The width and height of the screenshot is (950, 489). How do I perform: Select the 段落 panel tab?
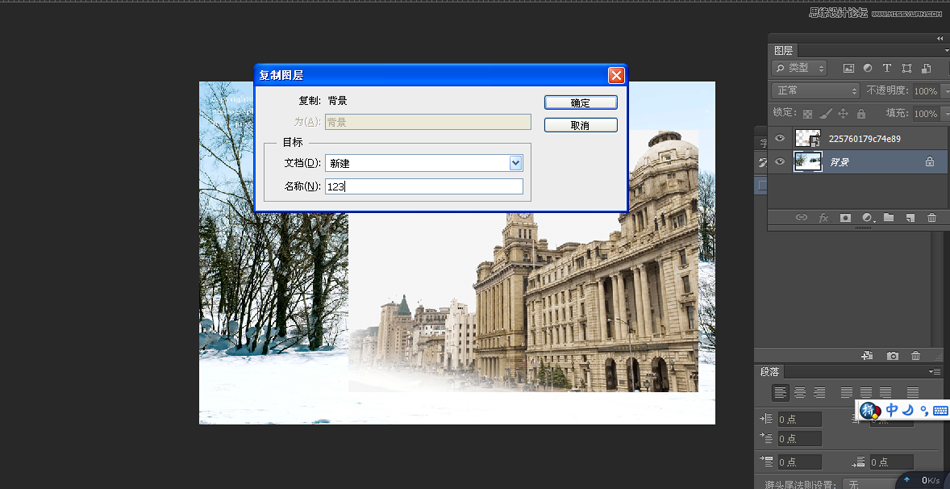771,371
